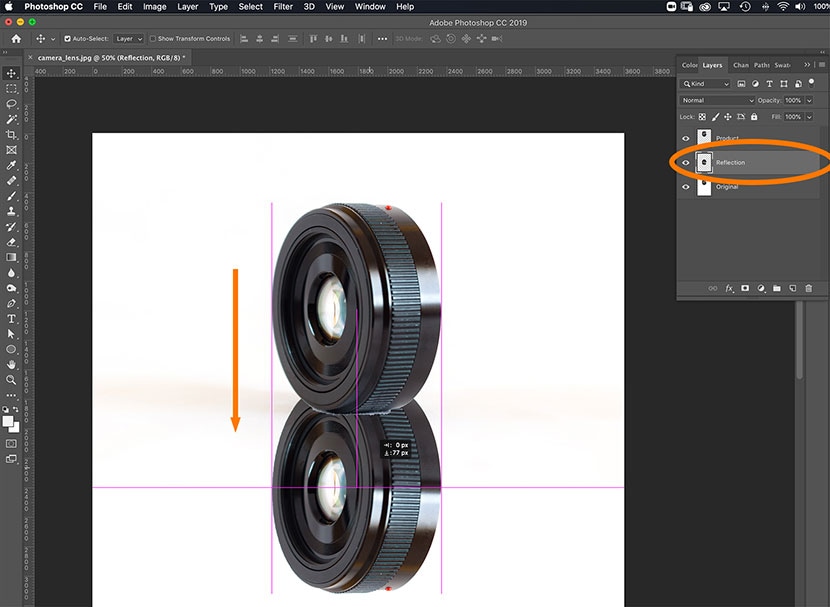Screen dimensions: 830x607
Task: Open the Filter menu
Action: (x=283, y=7)
